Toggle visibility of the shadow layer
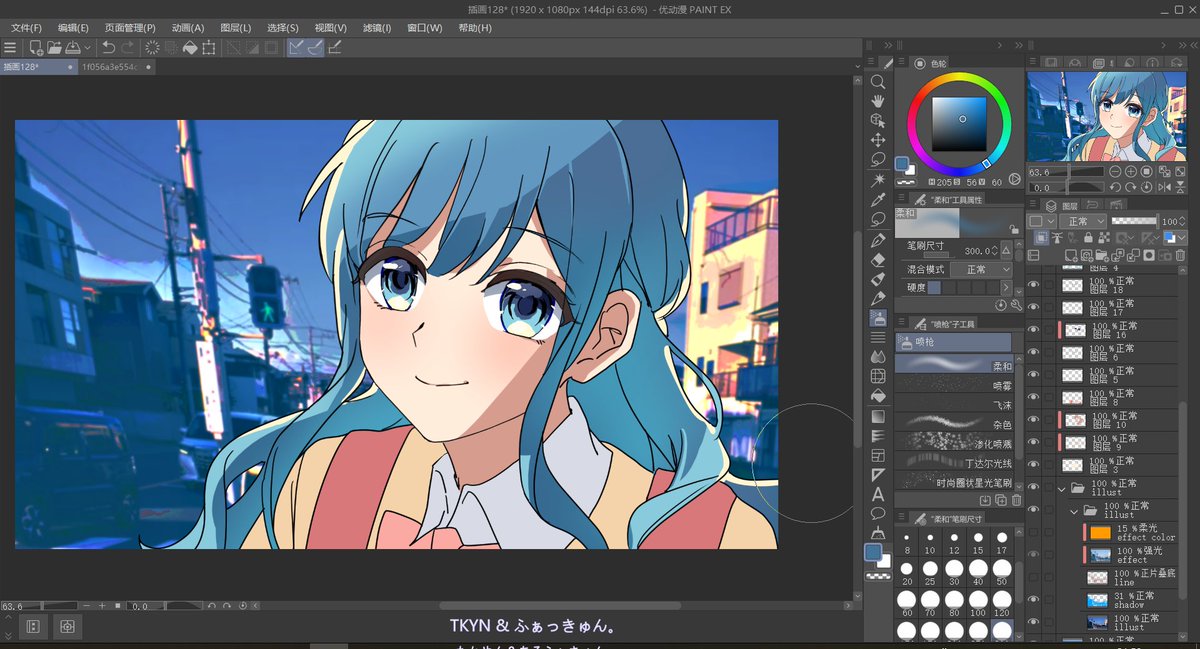The width and height of the screenshot is (1200, 649). point(1034,600)
